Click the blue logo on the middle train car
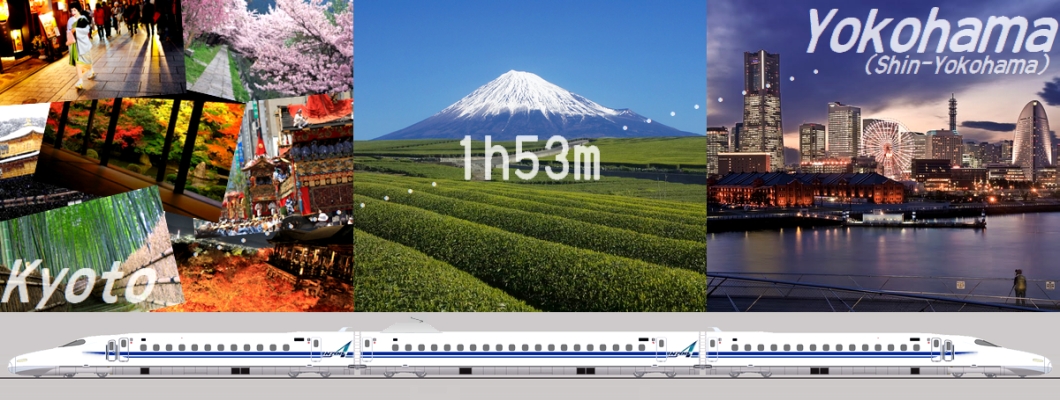 [x=687, y=349]
